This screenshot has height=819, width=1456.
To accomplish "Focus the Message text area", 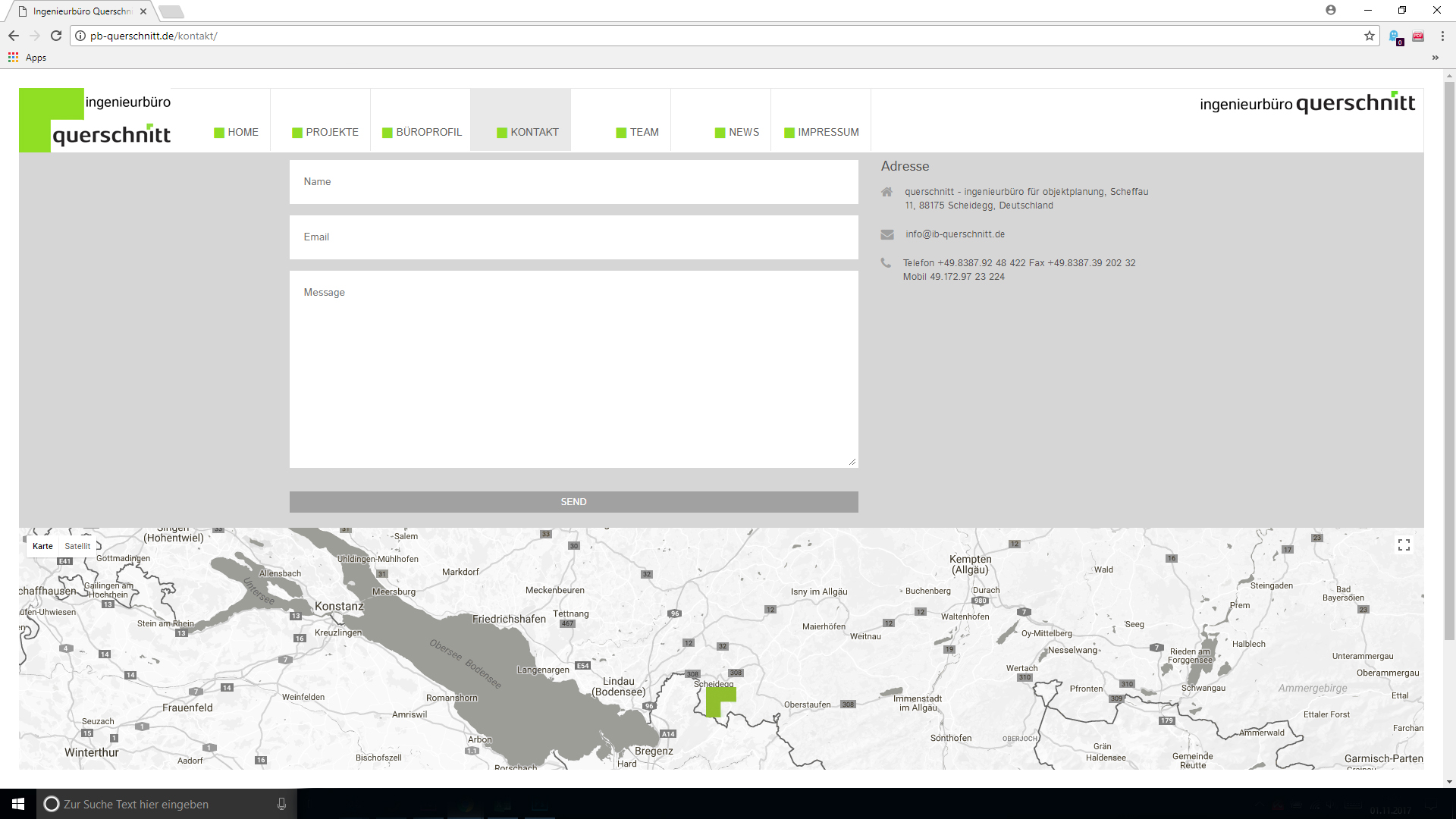I will [573, 369].
